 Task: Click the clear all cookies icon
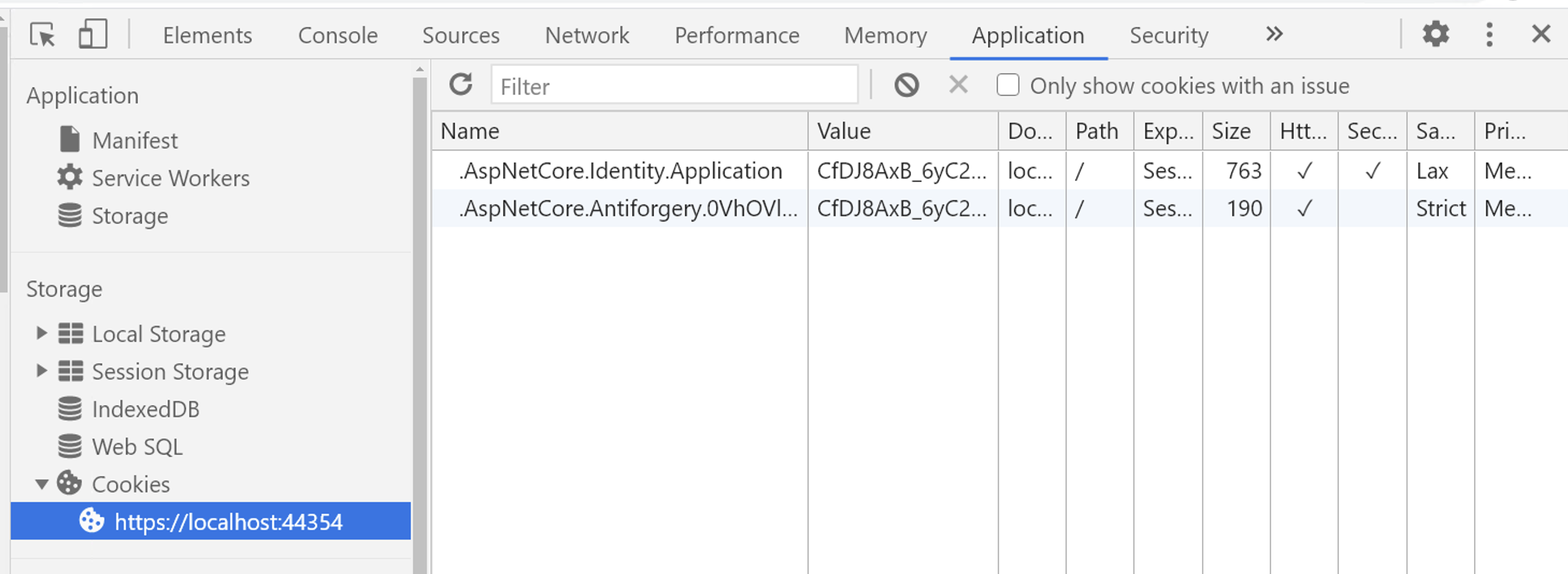(x=907, y=85)
